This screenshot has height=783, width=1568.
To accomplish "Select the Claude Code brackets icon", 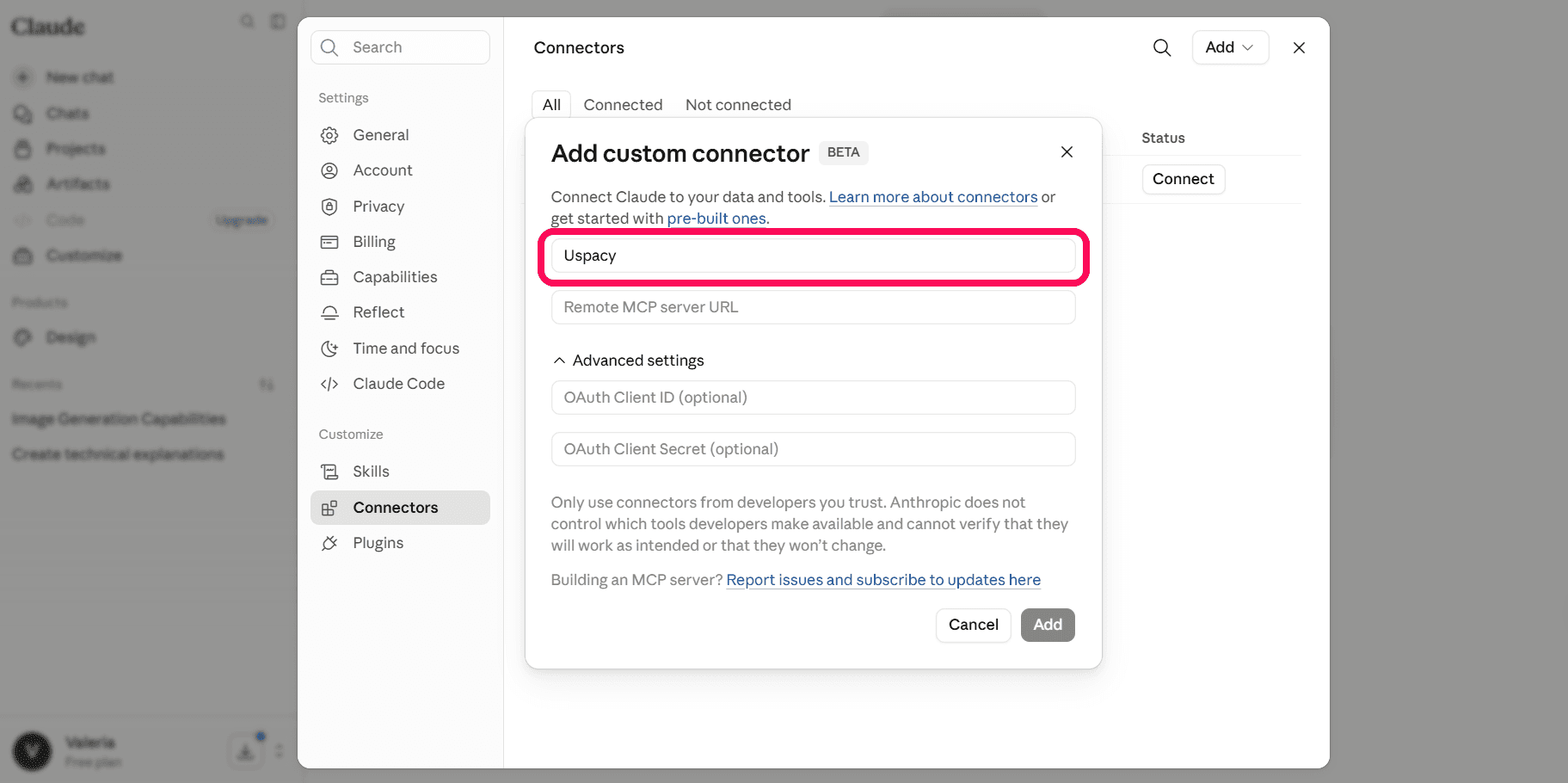I will tap(329, 384).
